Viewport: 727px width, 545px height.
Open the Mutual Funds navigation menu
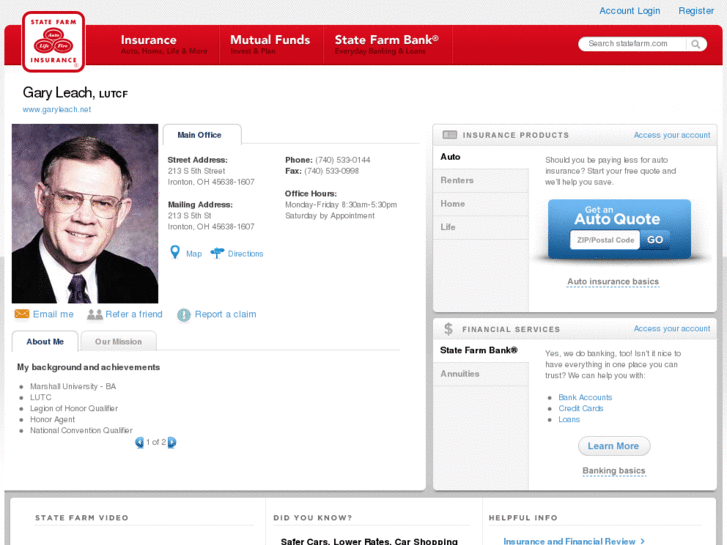pyautogui.click(x=270, y=45)
